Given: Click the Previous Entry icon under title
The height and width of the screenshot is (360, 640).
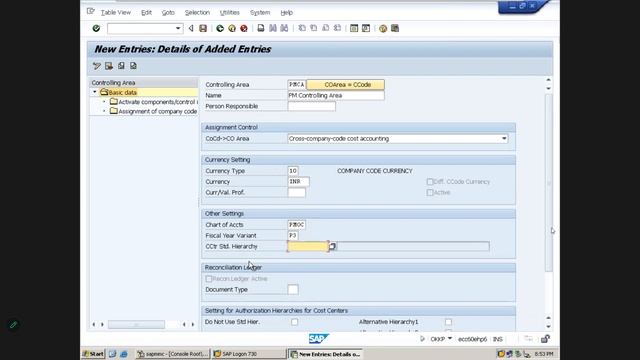Looking at the screenshot, I should click(x=121, y=66).
